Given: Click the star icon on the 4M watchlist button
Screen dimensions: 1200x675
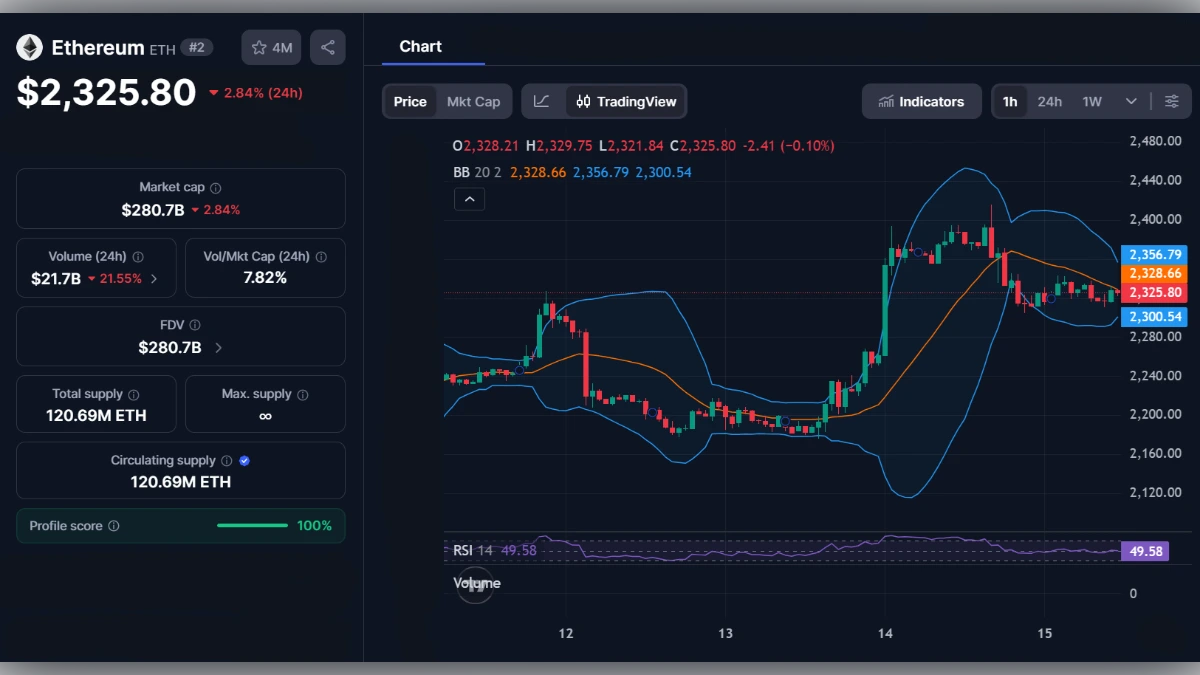Looking at the screenshot, I should (x=258, y=46).
